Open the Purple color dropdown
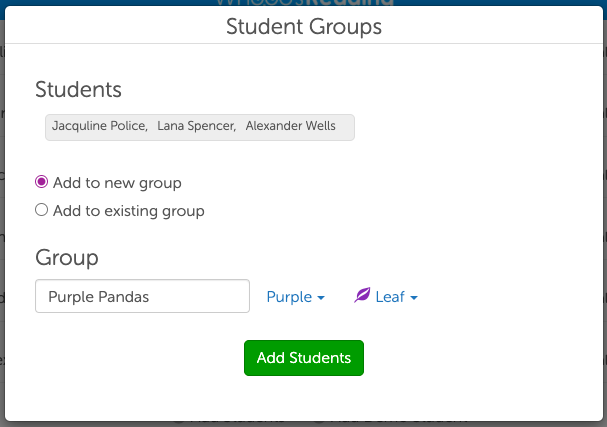 [295, 297]
